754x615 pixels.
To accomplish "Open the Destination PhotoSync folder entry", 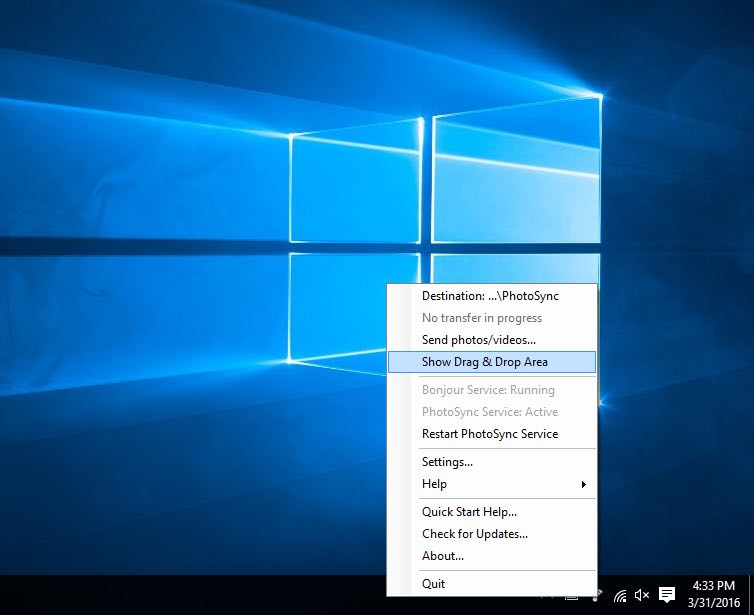I will pyautogui.click(x=491, y=296).
